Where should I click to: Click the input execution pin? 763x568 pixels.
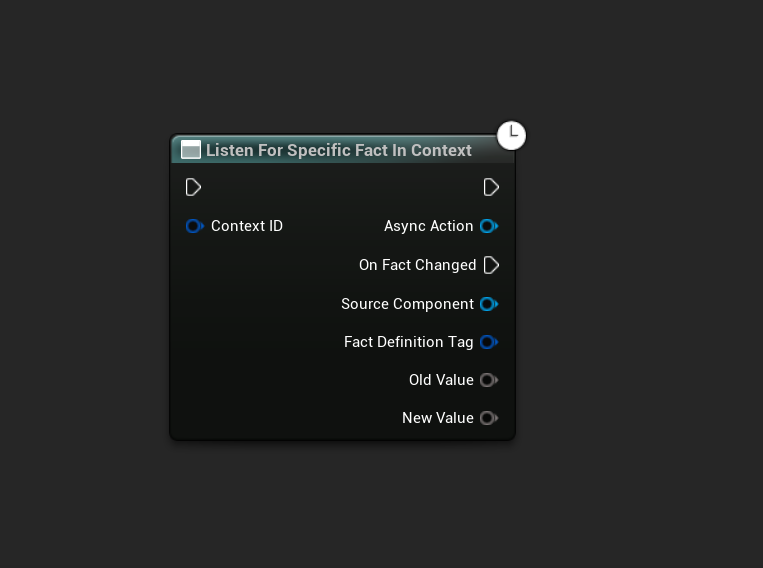[193, 187]
